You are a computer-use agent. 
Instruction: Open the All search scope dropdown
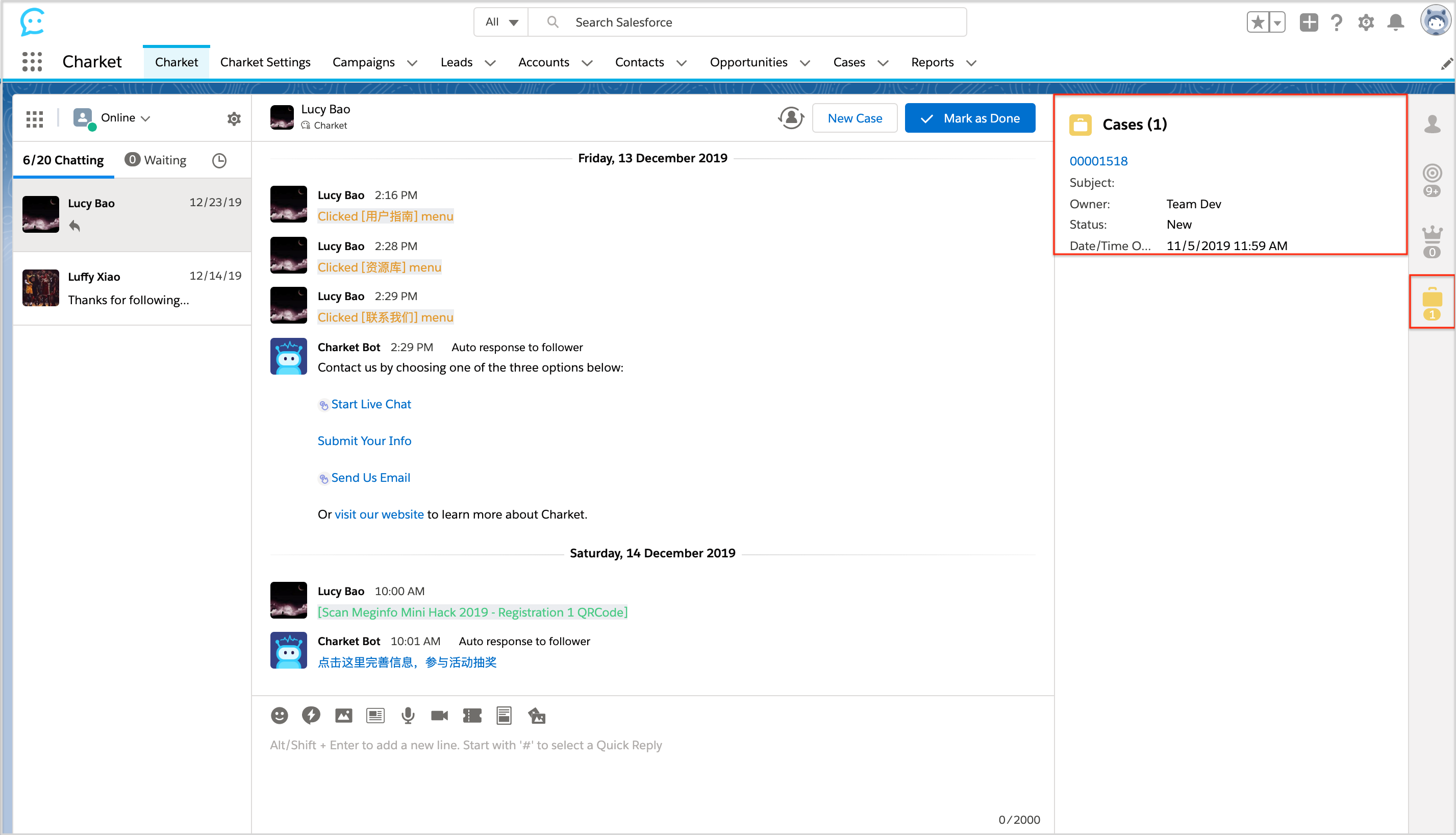point(501,22)
